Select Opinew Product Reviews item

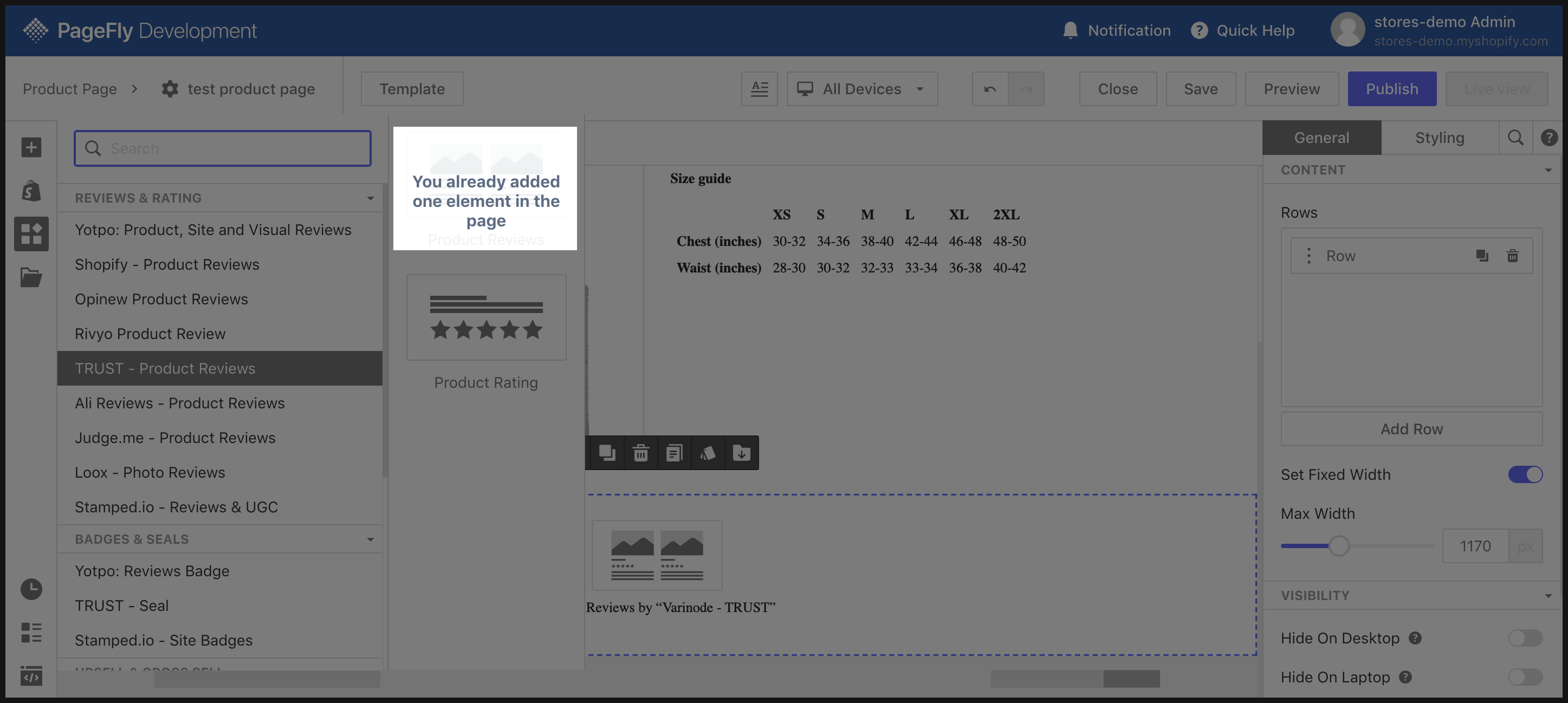coord(220,299)
